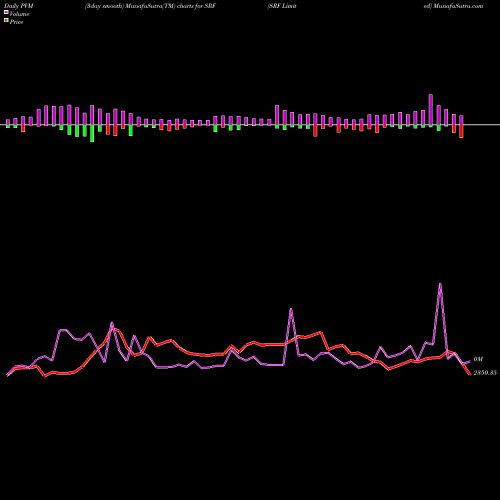This screenshot has height=500, width=500.
Task: Click the longest green downward bar
Action: [92, 133]
